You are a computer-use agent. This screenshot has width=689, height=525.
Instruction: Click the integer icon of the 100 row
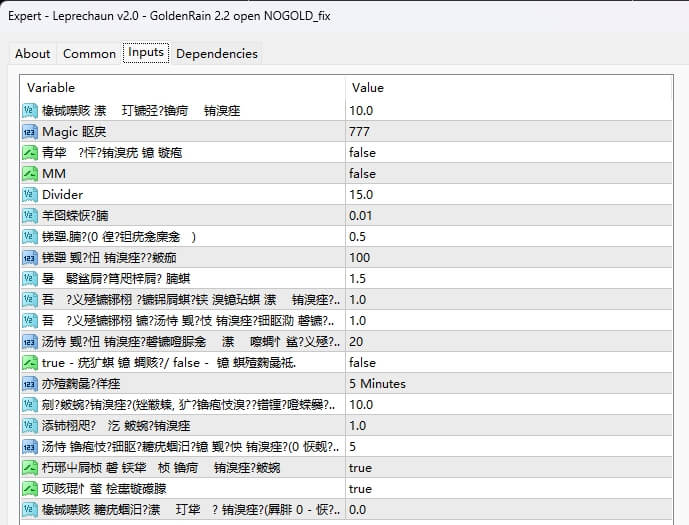click(x=29, y=258)
